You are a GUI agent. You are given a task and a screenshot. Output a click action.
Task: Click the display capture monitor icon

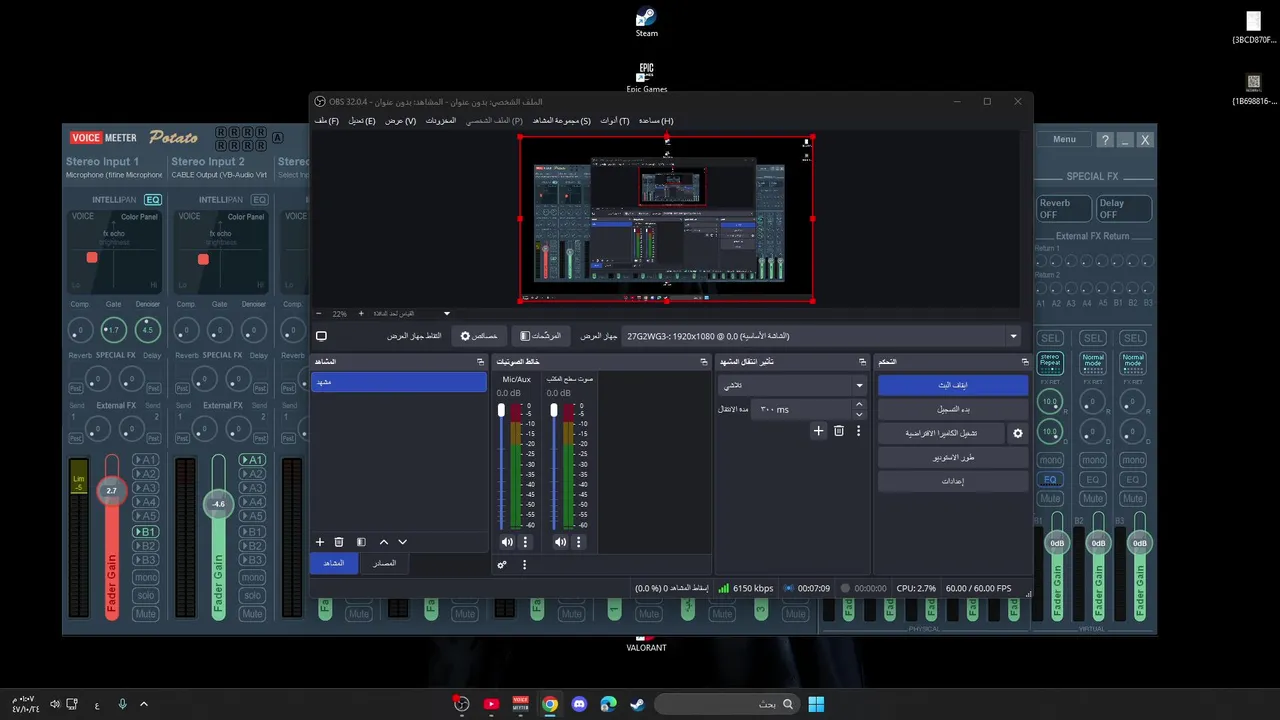coord(321,336)
